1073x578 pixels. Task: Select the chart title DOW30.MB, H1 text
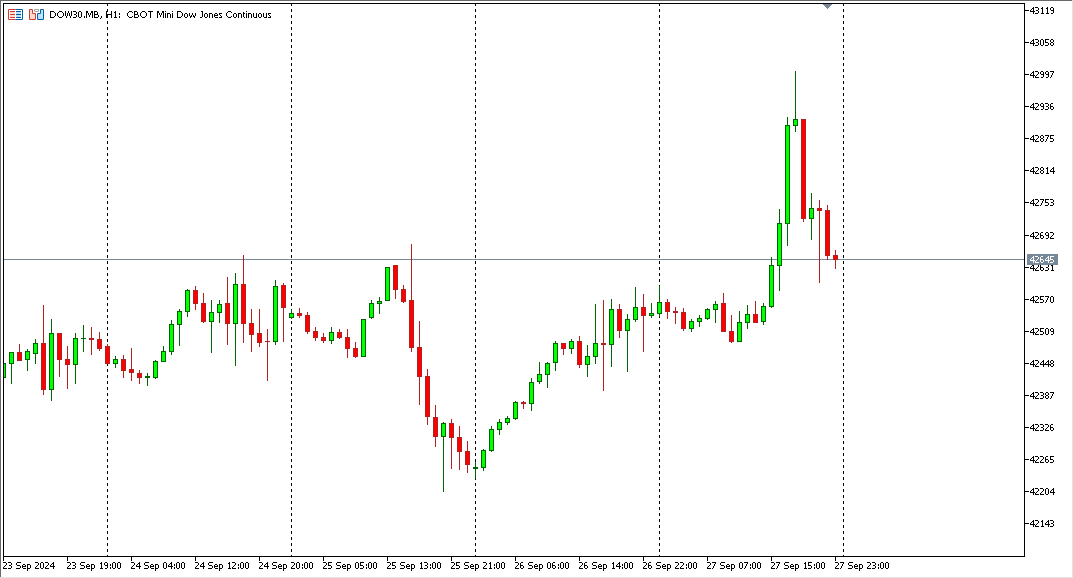pyautogui.click(x=85, y=14)
